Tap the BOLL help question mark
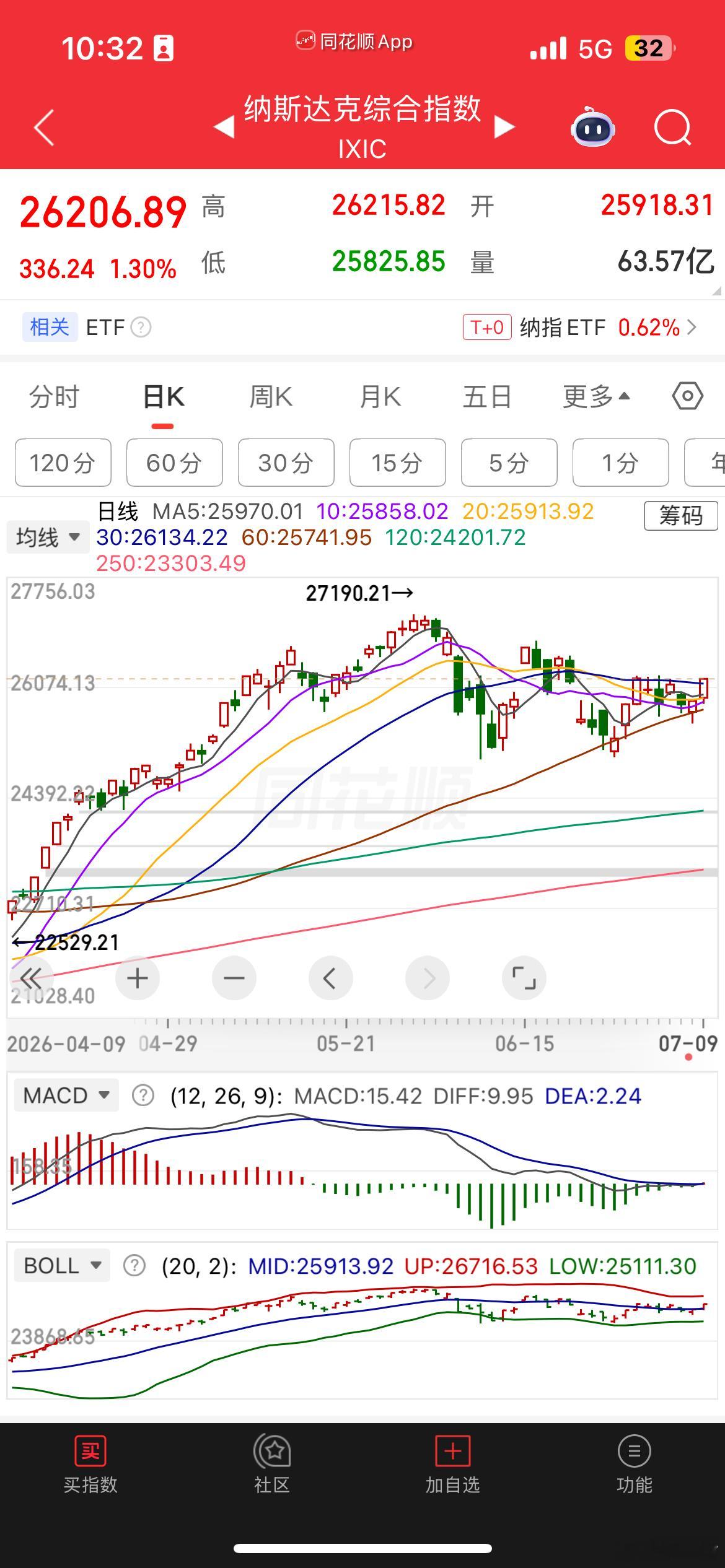This screenshot has height=1568, width=725. pos(134,1266)
